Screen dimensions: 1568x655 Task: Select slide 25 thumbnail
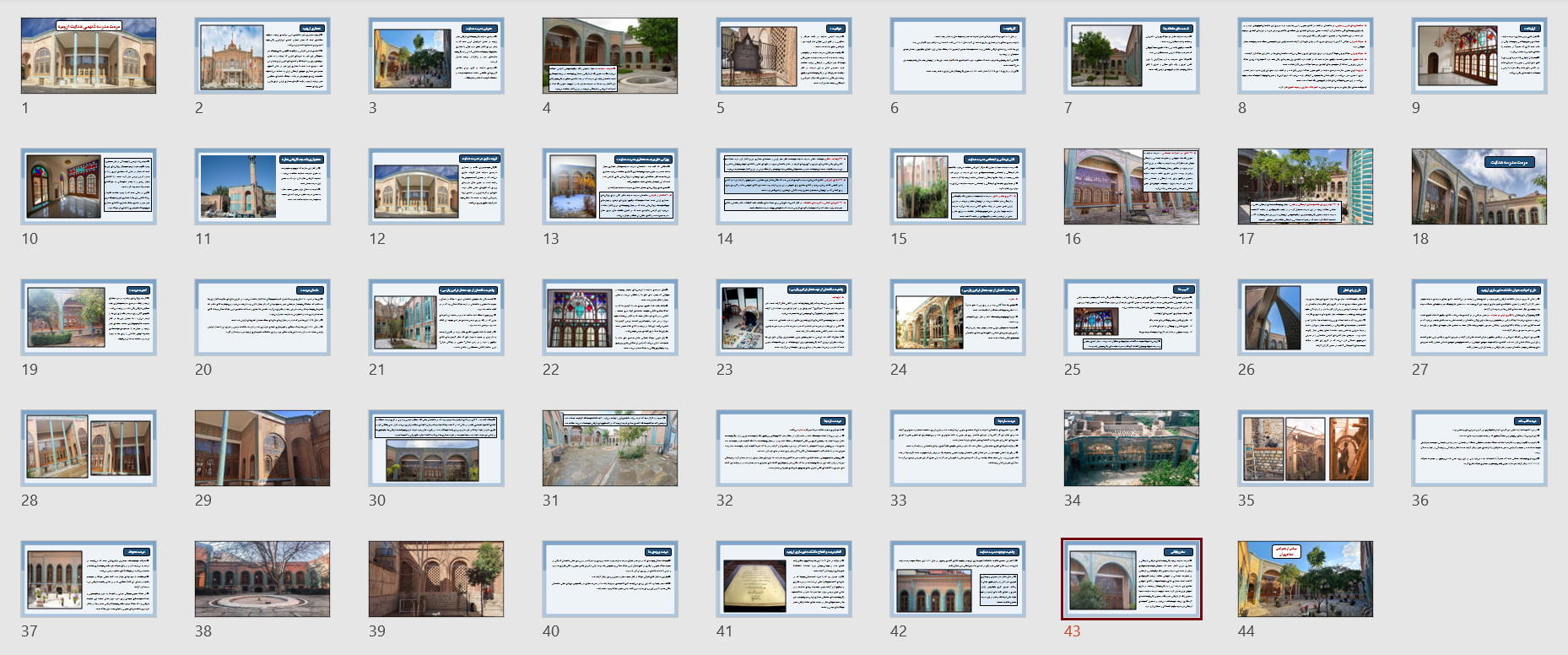[1131, 317]
